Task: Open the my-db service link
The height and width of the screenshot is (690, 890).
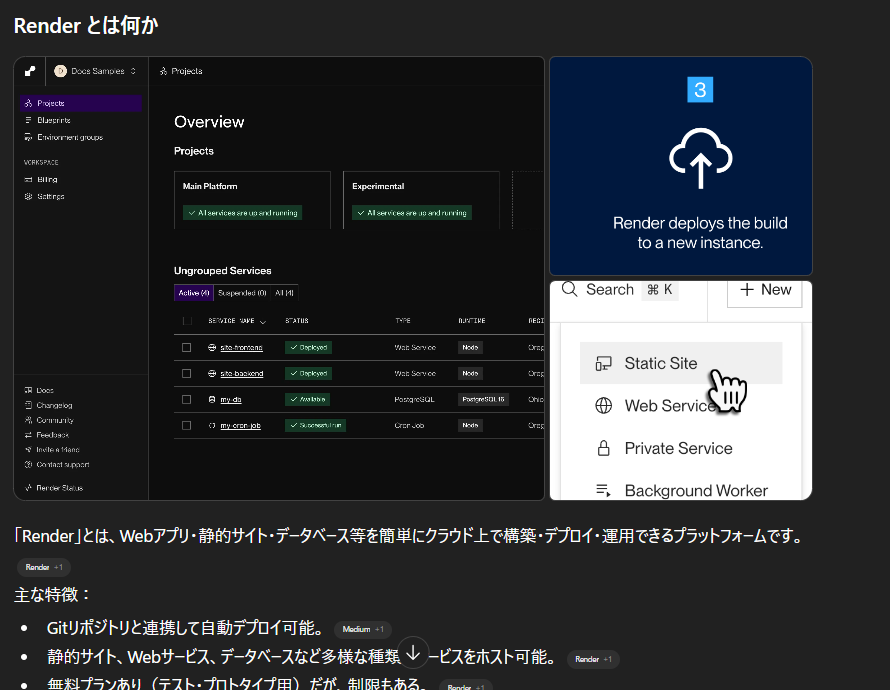Action: [231, 399]
